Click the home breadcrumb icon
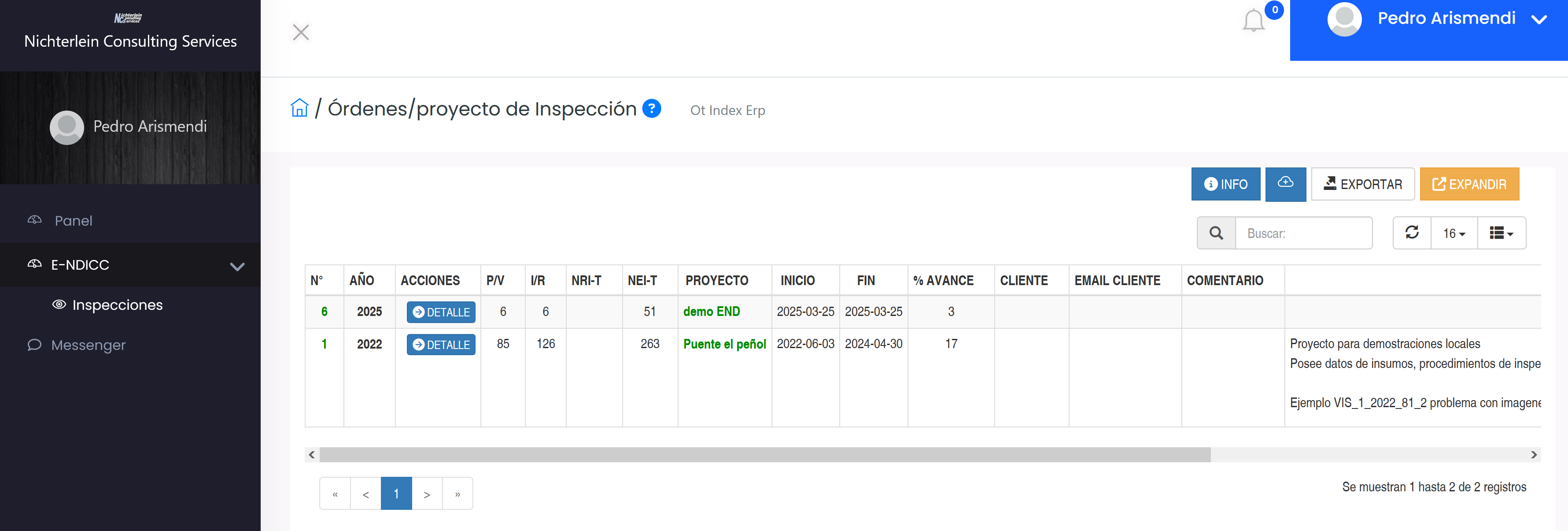The image size is (1568, 531). tap(299, 108)
